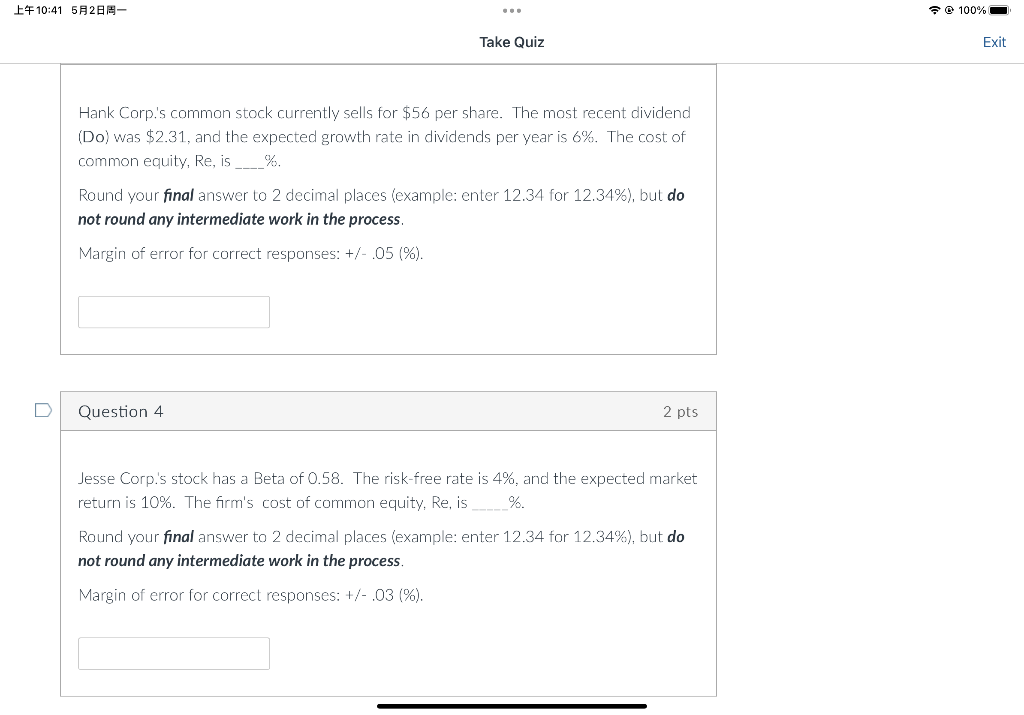Tap the orientation lock status icon
The height and width of the screenshot is (715, 1024).
point(949,10)
